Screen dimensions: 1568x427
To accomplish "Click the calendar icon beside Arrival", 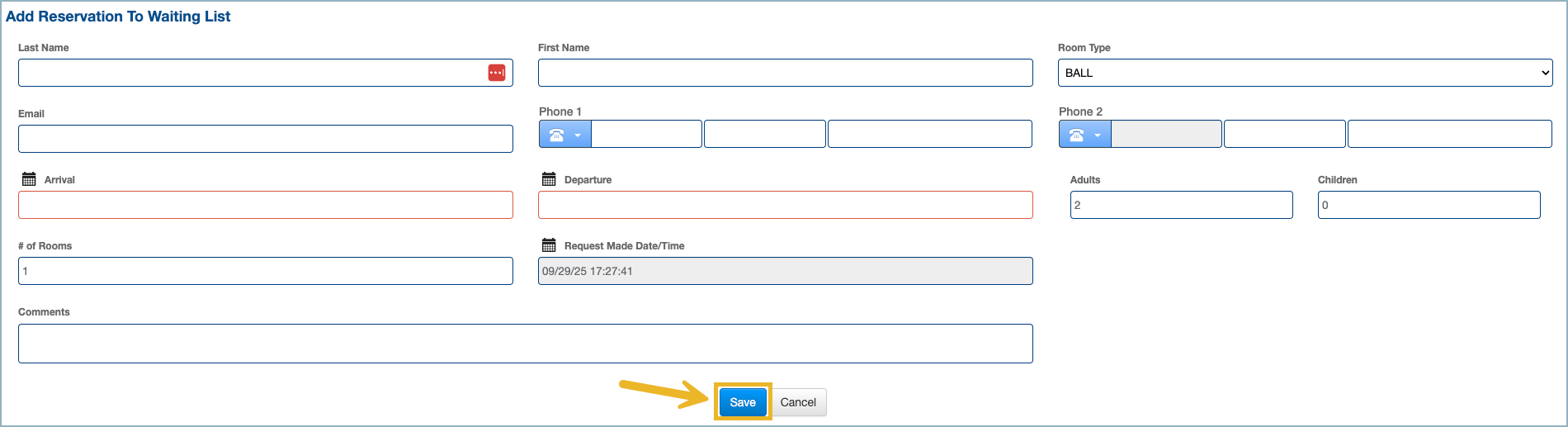I will pos(29,179).
